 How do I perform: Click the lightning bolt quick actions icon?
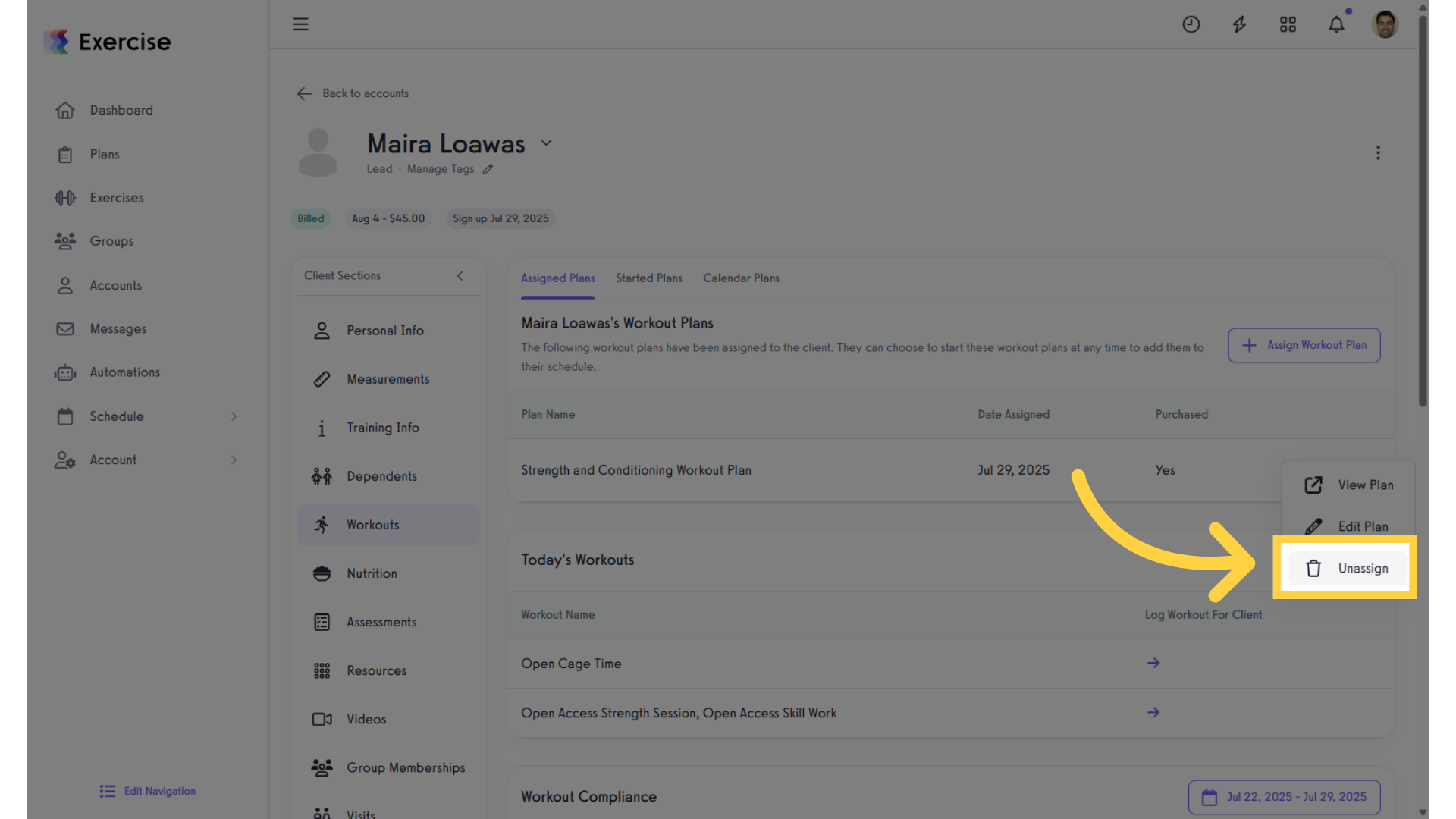click(1239, 24)
